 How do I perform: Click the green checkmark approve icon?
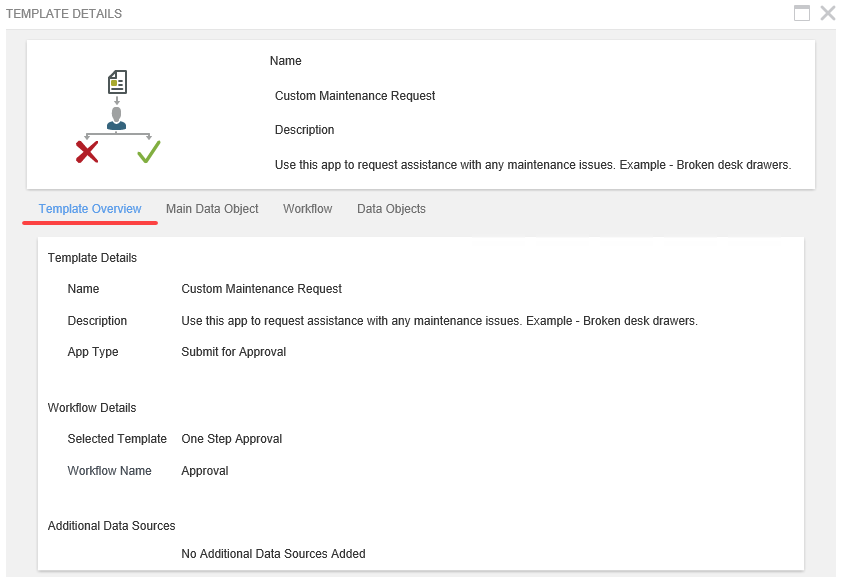pyautogui.click(x=149, y=152)
